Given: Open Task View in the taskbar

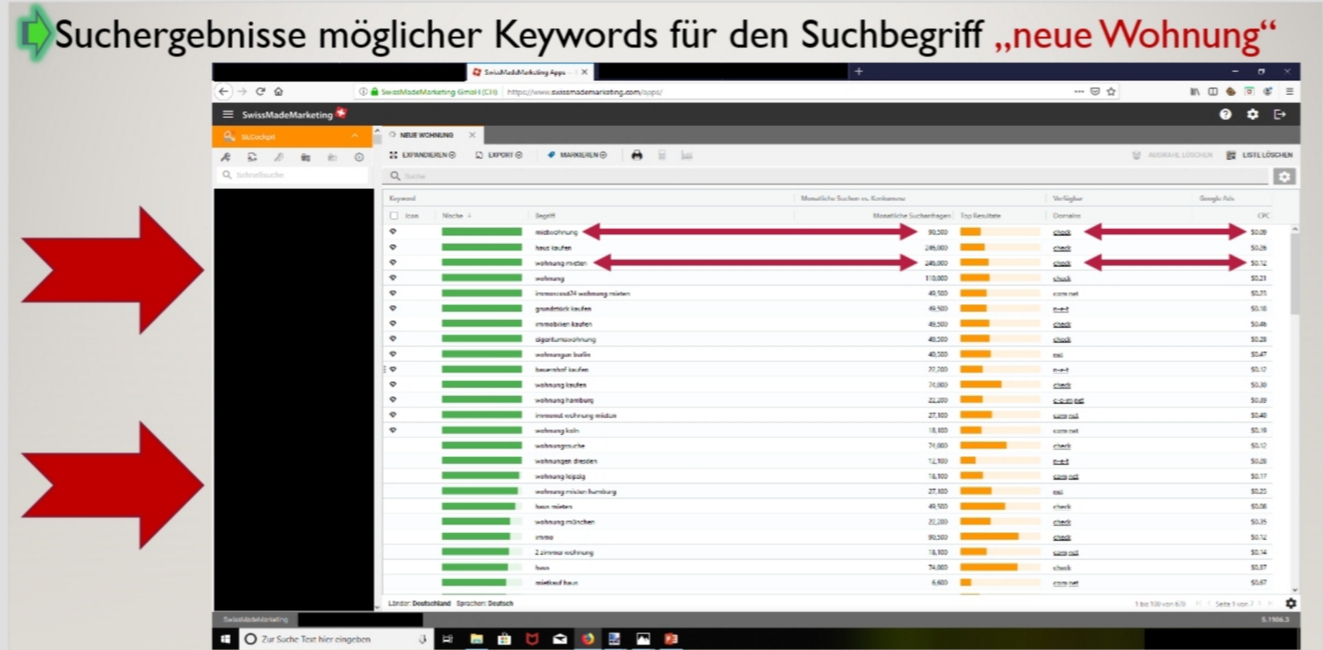Looking at the screenshot, I should tap(448, 639).
